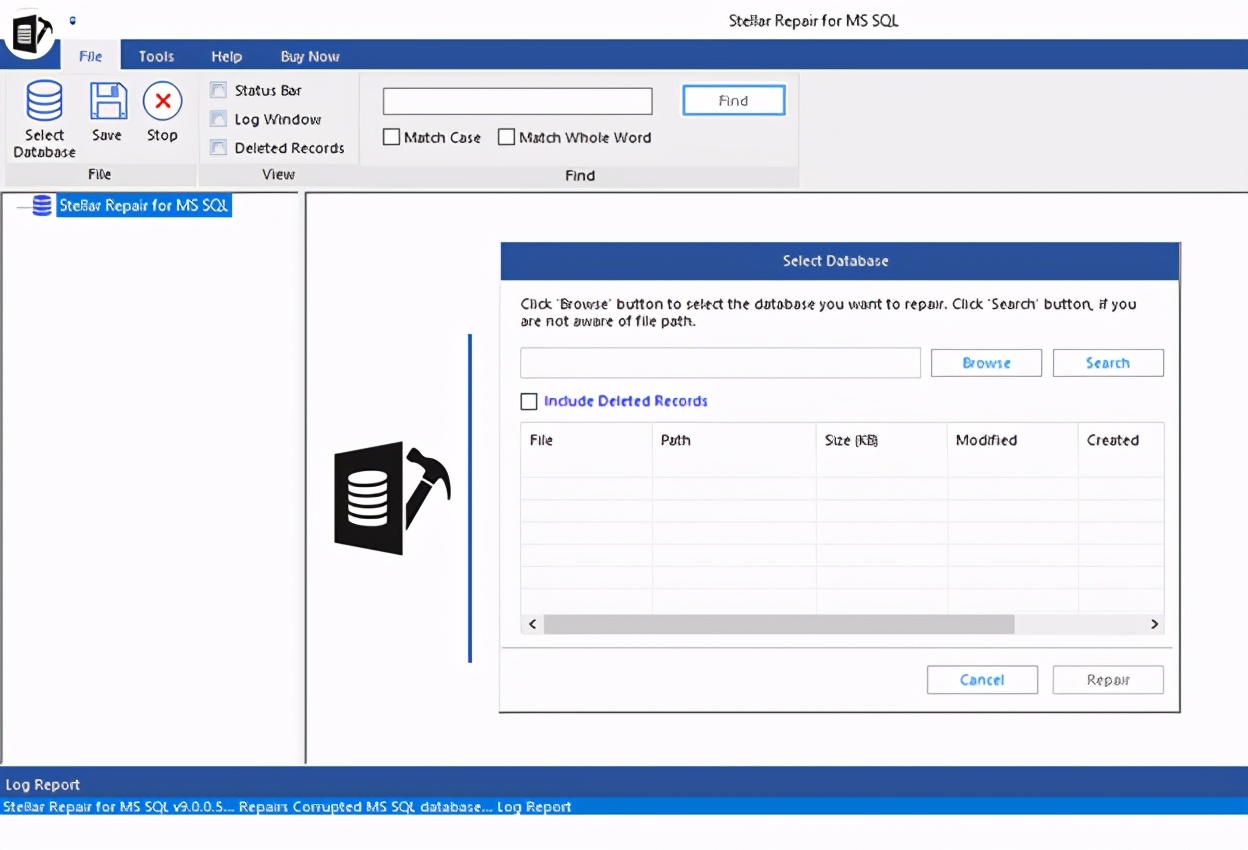Click the Browse button
Screen dimensions: 1248x850
pos(986,363)
